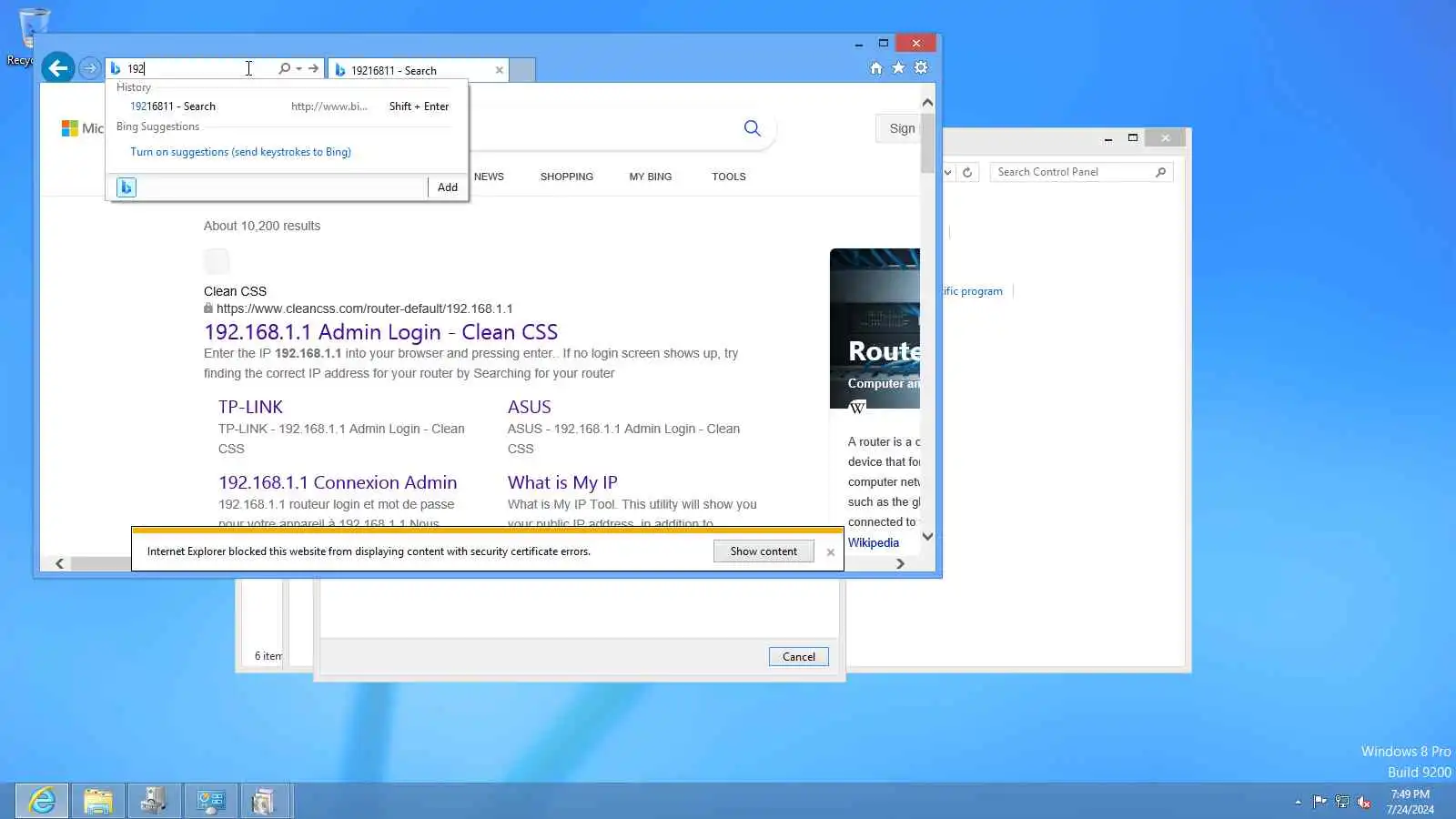Open the What is My IP link

[x=562, y=482]
